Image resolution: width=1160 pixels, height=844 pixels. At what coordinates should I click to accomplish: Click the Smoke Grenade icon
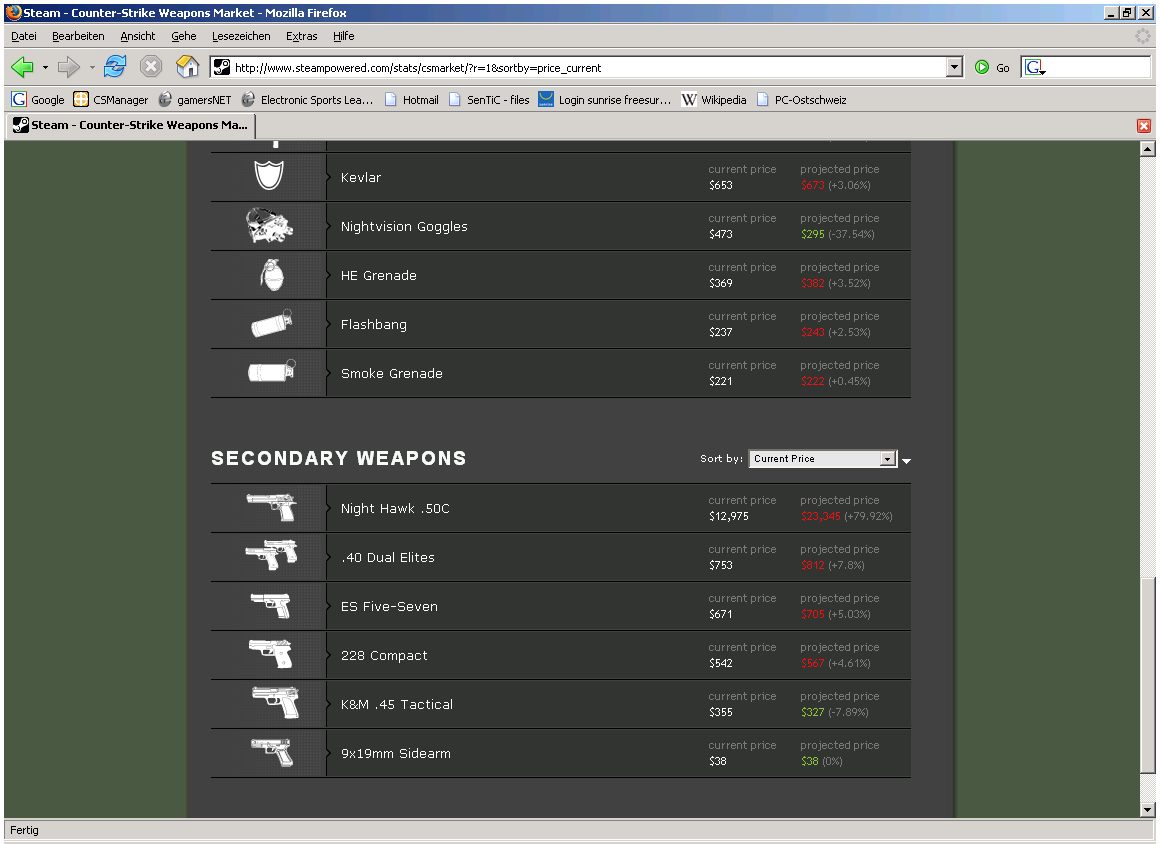click(x=272, y=370)
